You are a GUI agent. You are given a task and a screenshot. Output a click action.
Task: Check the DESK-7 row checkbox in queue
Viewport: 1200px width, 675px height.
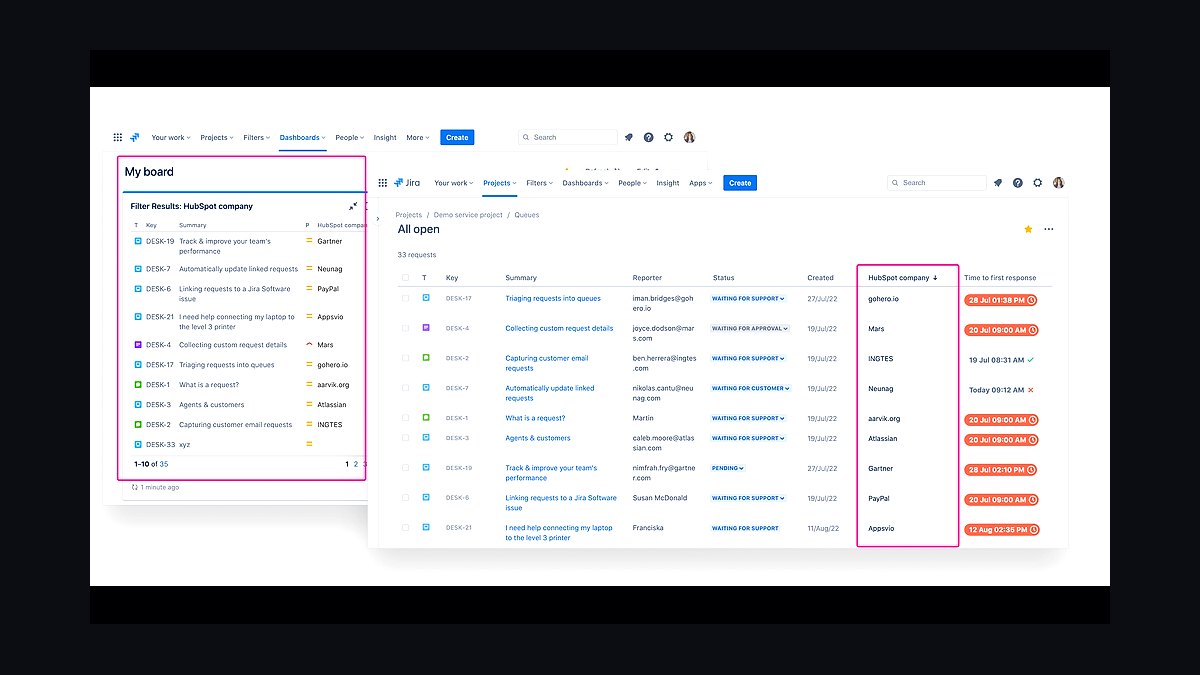pyautogui.click(x=405, y=388)
